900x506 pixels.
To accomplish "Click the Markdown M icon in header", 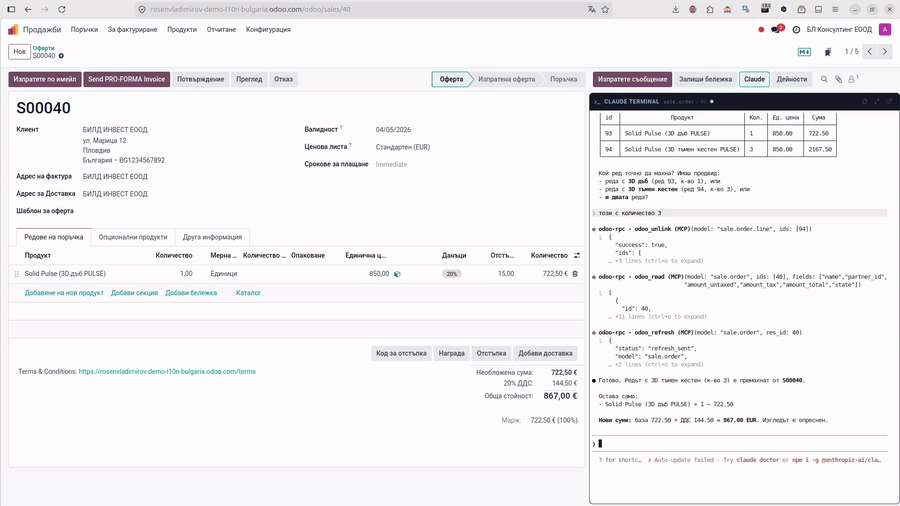I will (x=804, y=52).
